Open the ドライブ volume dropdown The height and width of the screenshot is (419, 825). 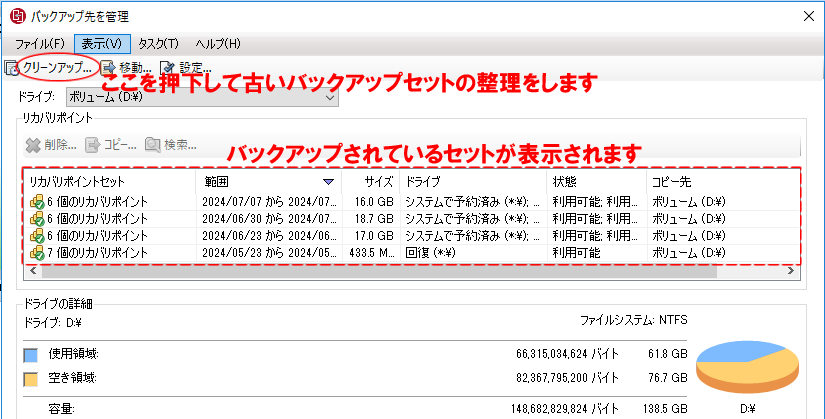pos(203,97)
